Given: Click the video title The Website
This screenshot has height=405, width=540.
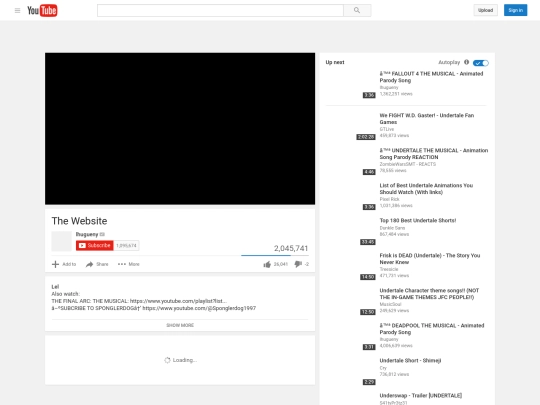Looking at the screenshot, I should tap(79, 221).
